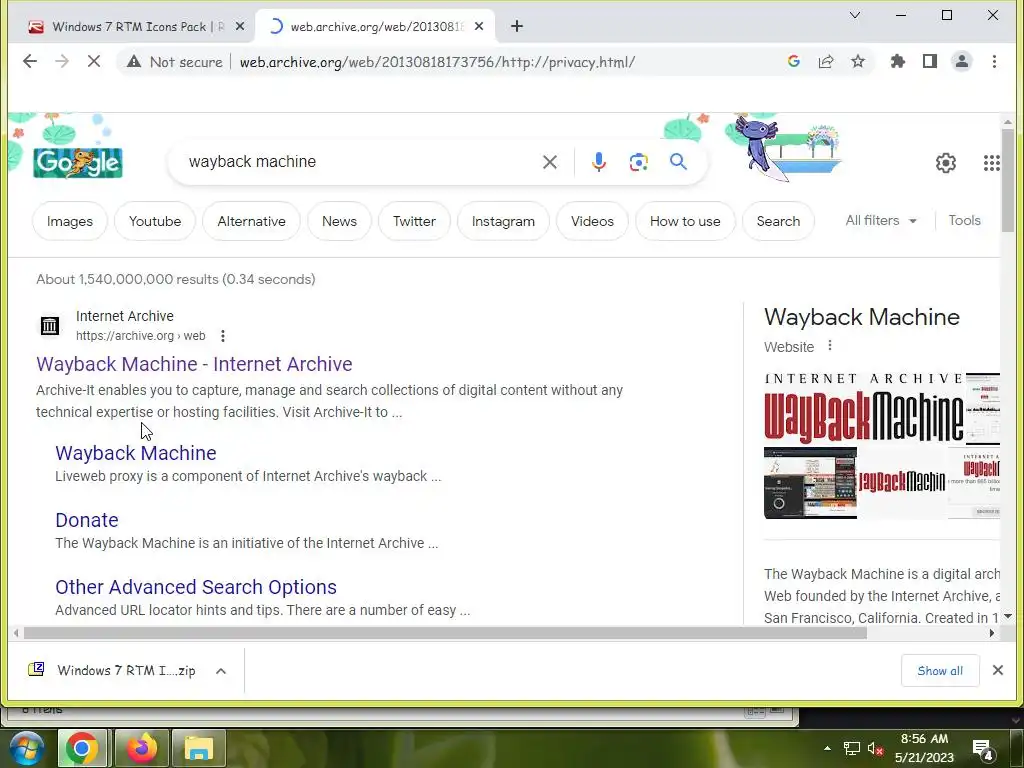
Task: Click the small Wayback Machine logo thumbnail
Action: pyautogui.click(x=901, y=482)
